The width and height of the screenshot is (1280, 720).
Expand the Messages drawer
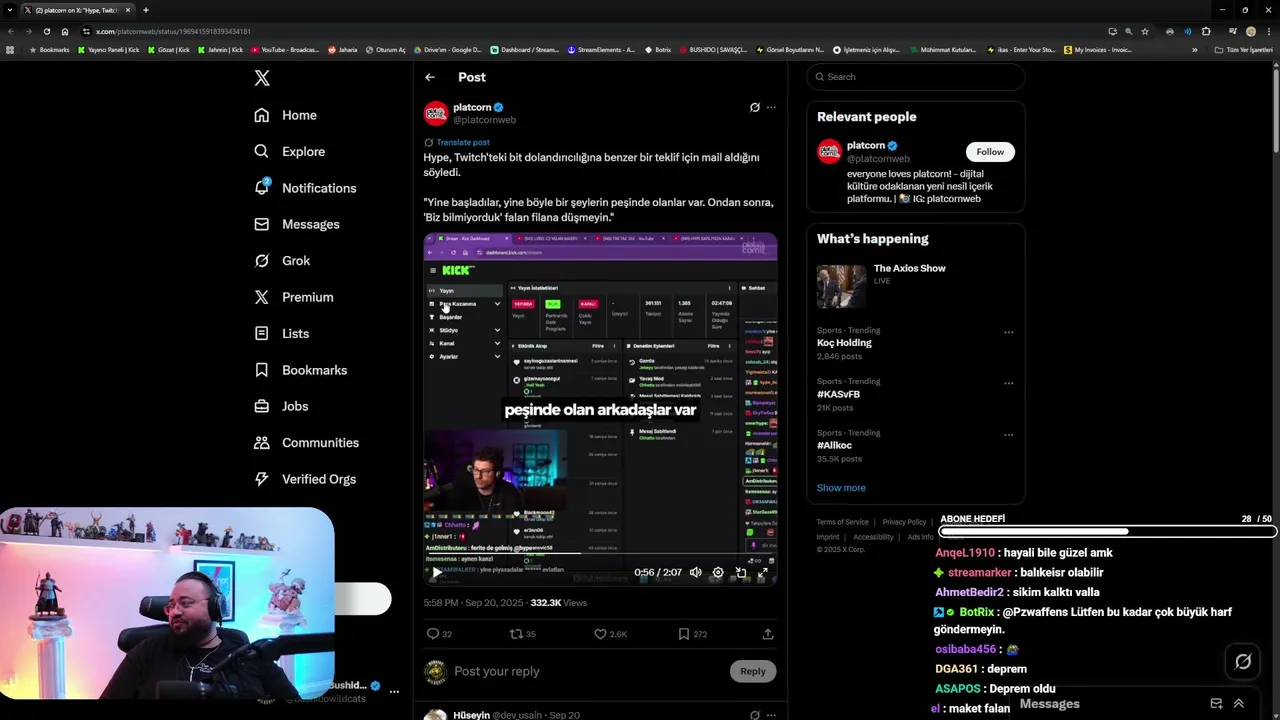tap(1239, 704)
